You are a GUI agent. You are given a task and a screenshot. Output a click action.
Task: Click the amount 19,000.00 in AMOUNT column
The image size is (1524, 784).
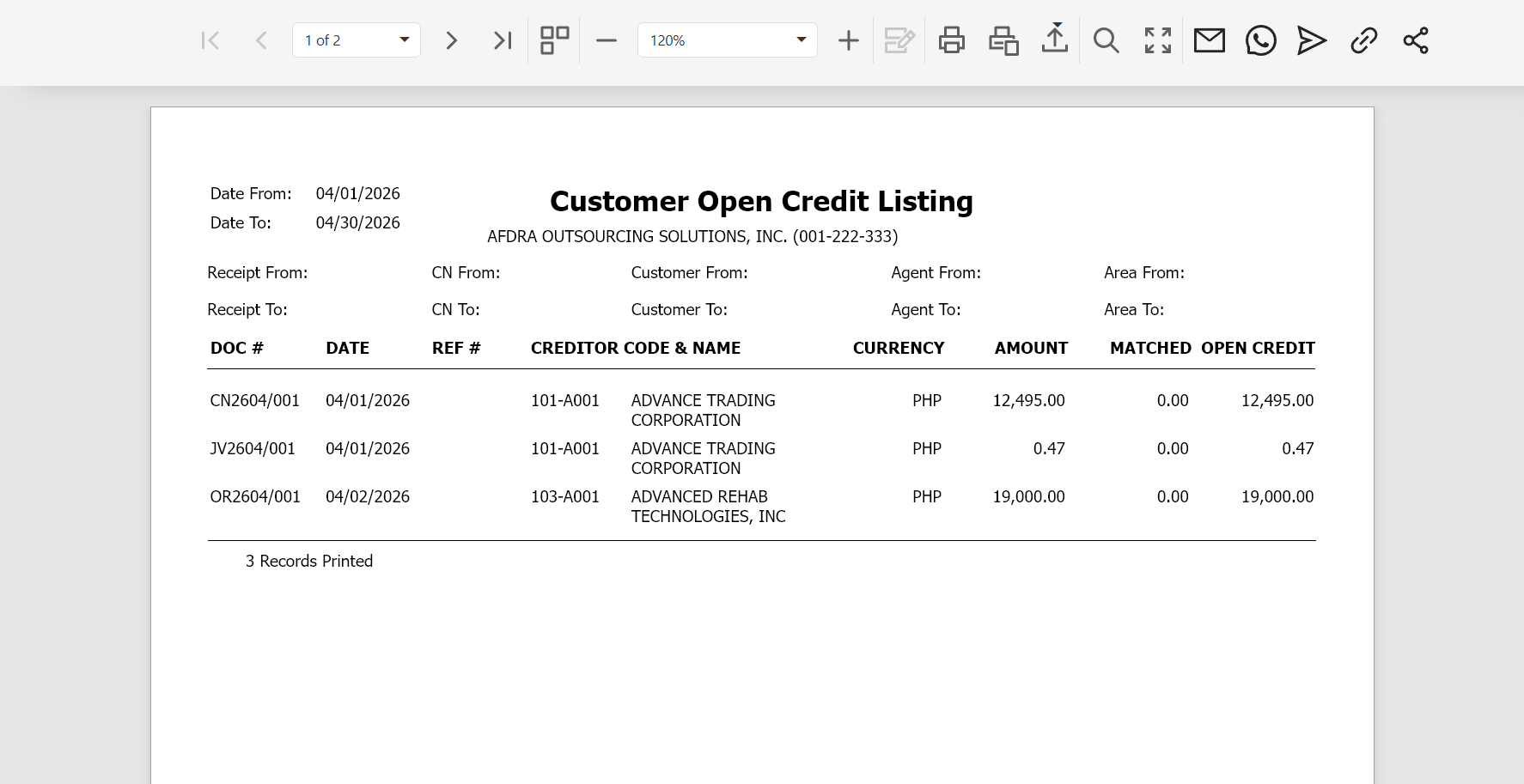(1028, 496)
